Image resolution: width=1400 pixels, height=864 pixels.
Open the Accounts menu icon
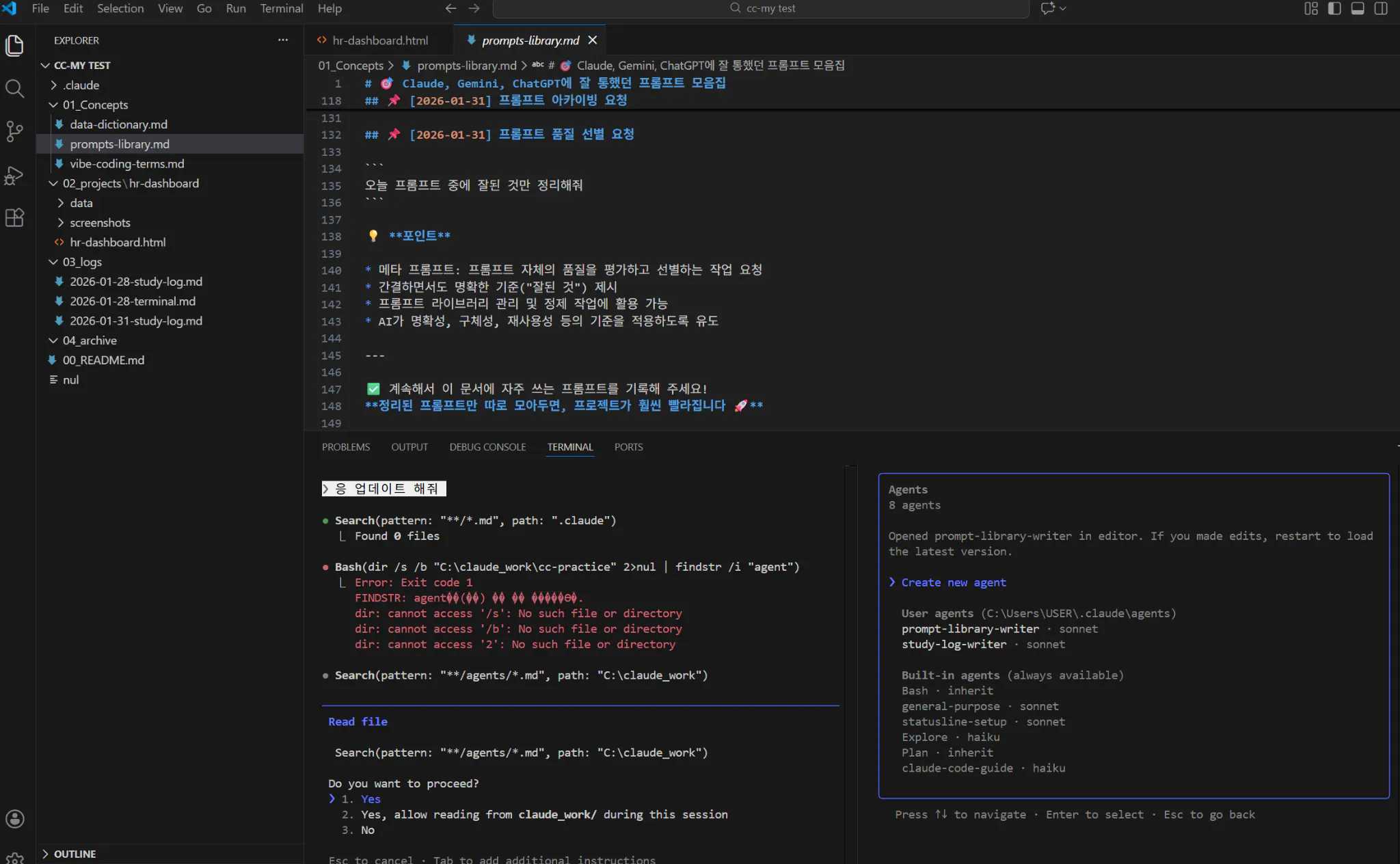(x=14, y=818)
